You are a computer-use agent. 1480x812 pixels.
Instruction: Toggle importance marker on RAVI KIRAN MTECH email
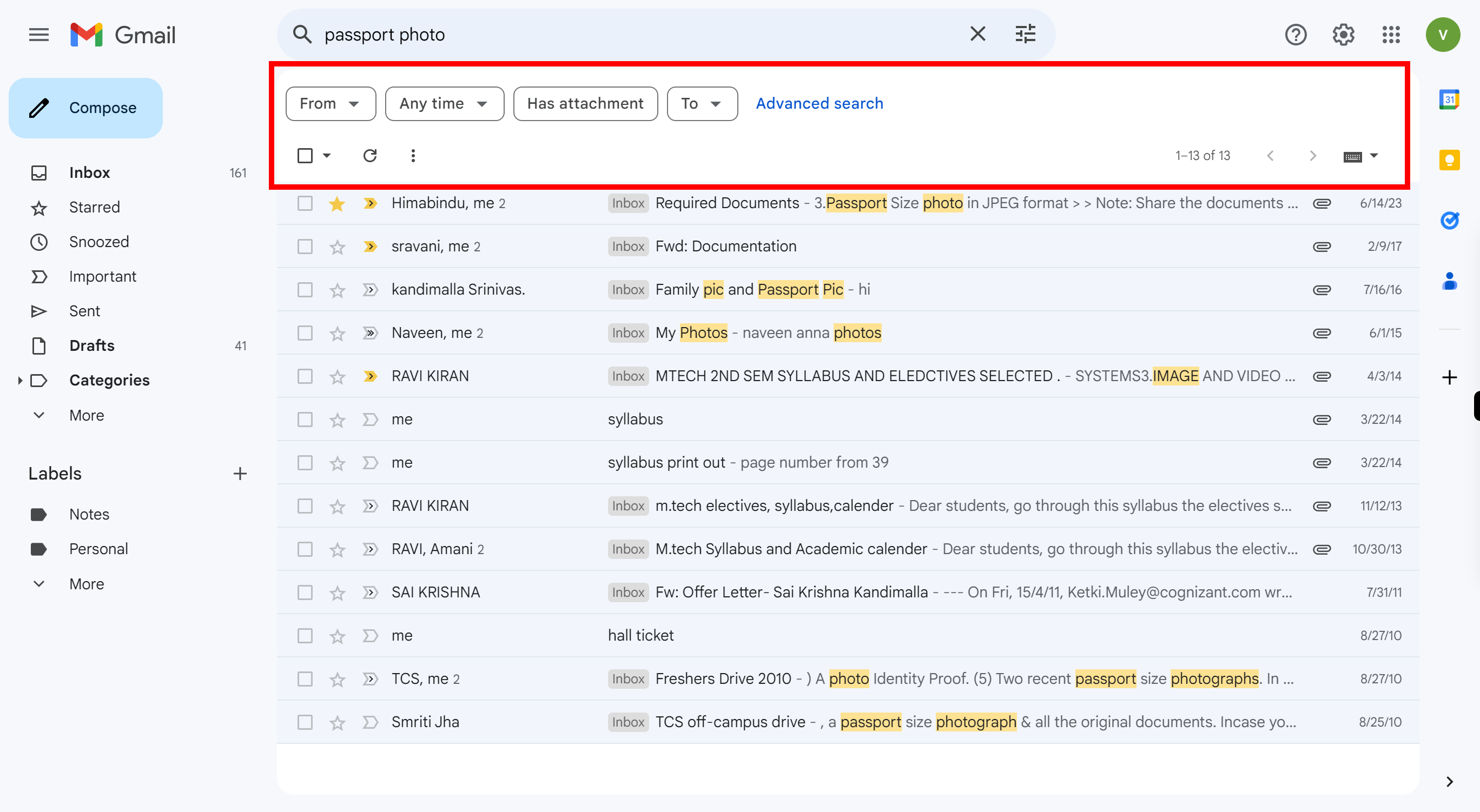[x=371, y=376]
